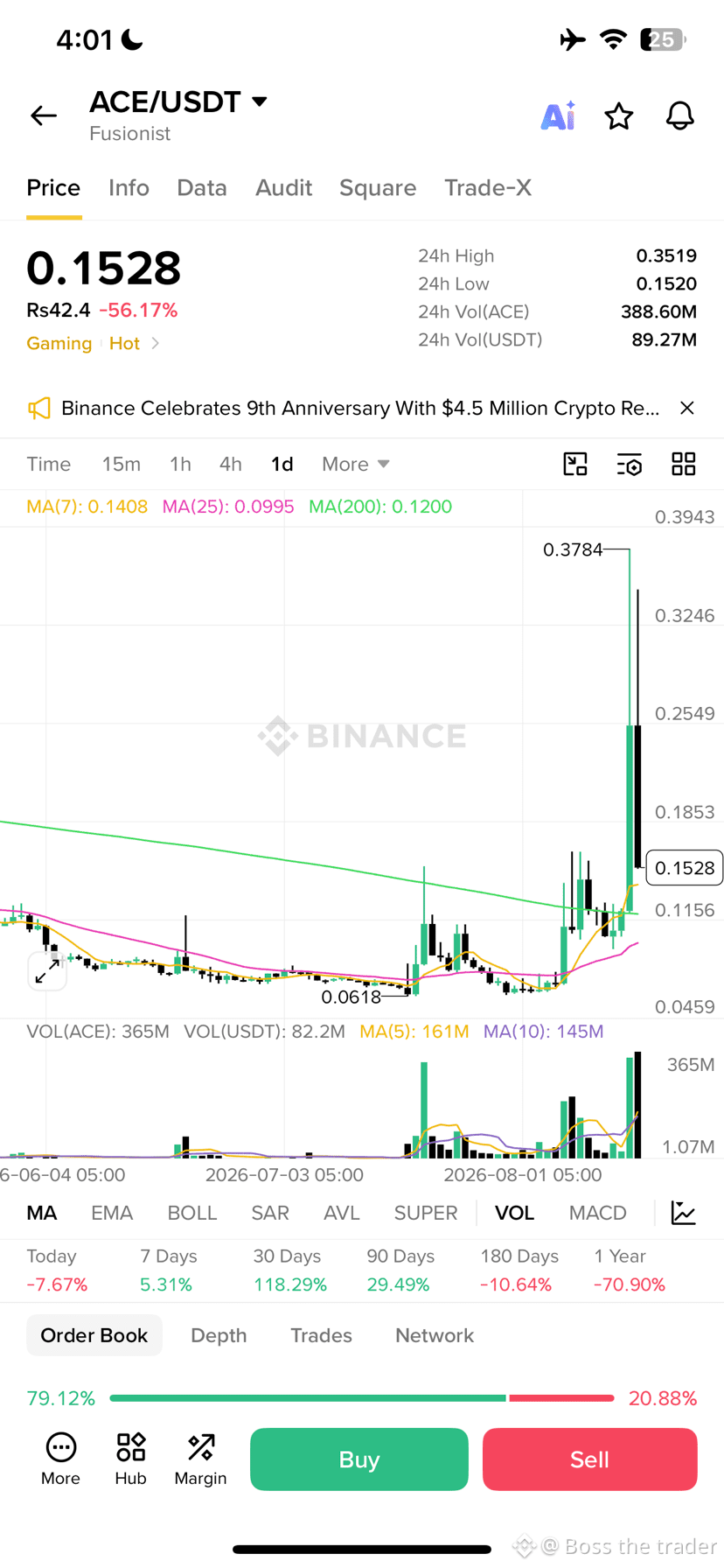Open price alert bell icon
724x1568 pixels.
680,115
